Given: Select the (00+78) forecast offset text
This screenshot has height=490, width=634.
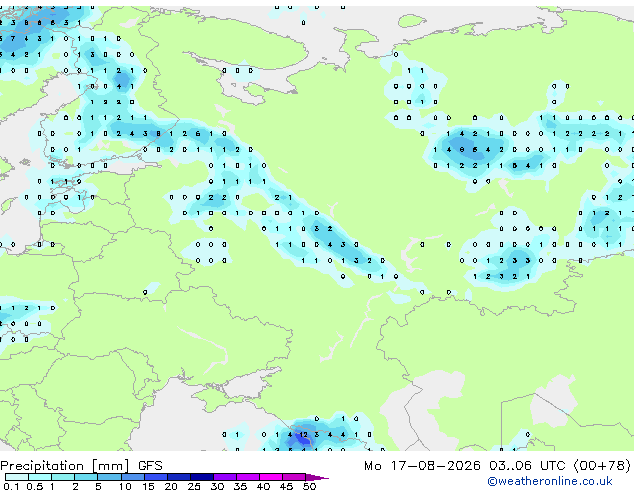Looking at the screenshot, I should pos(602,466).
